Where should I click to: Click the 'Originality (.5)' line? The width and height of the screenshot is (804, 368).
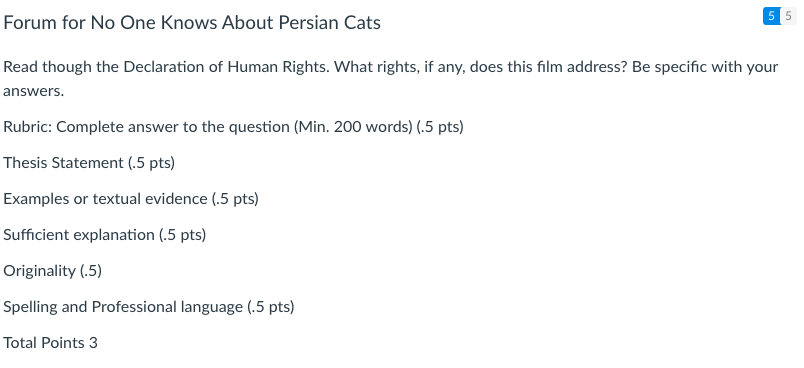53,270
